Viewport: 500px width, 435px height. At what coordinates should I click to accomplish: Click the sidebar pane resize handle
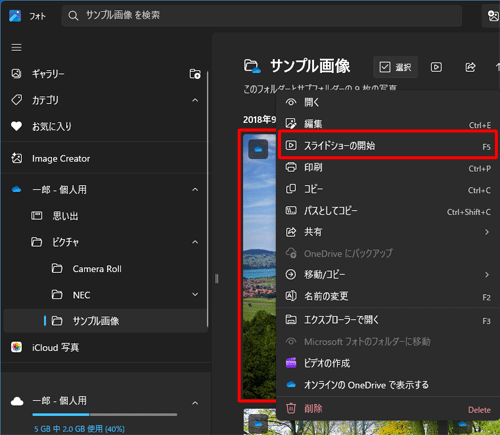[216, 278]
